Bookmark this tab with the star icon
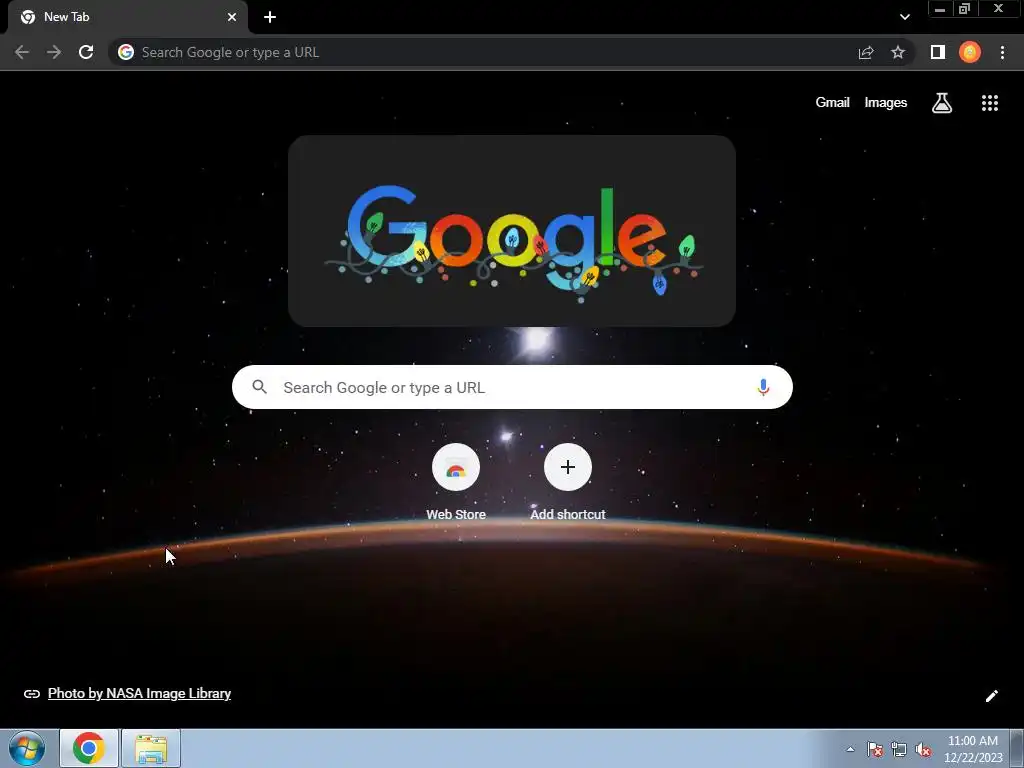Image resolution: width=1024 pixels, height=768 pixels. [x=898, y=52]
